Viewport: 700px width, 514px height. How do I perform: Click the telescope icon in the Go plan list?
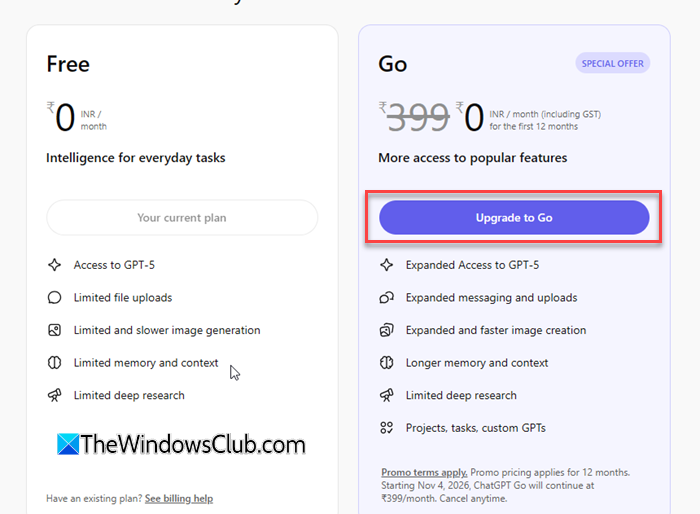387,395
